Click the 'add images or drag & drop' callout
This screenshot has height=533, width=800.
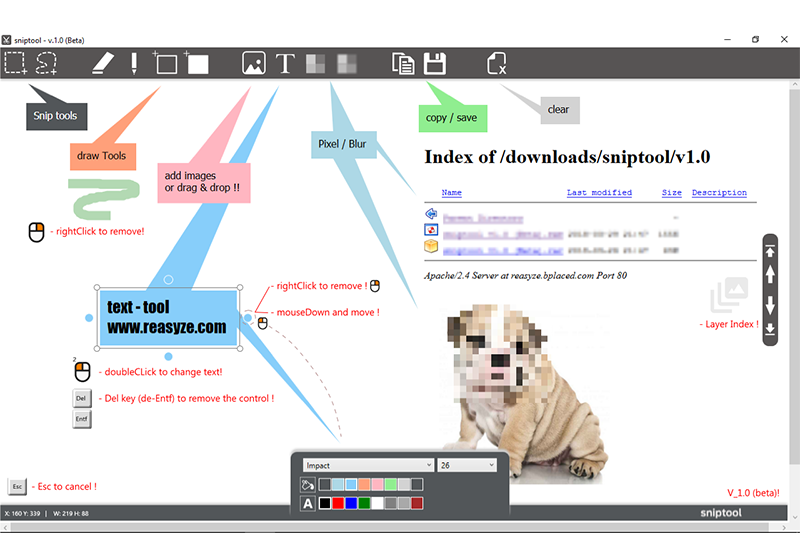[204, 183]
